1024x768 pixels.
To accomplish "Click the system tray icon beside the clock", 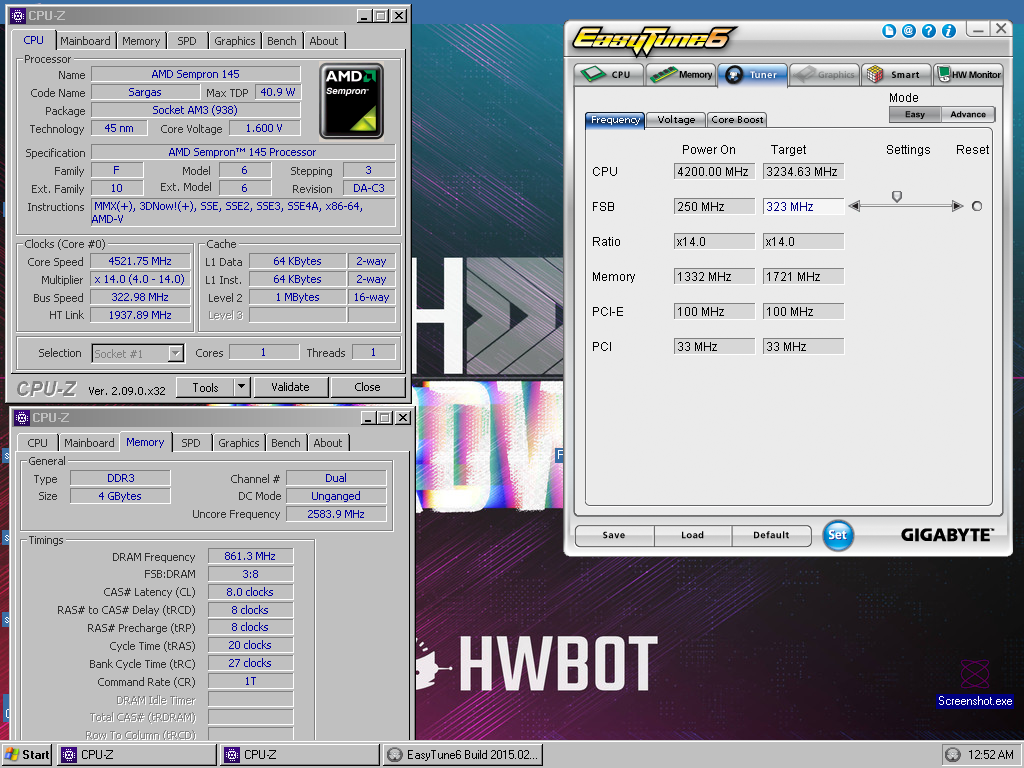I will pyautogui.click(x=953, y=755).
